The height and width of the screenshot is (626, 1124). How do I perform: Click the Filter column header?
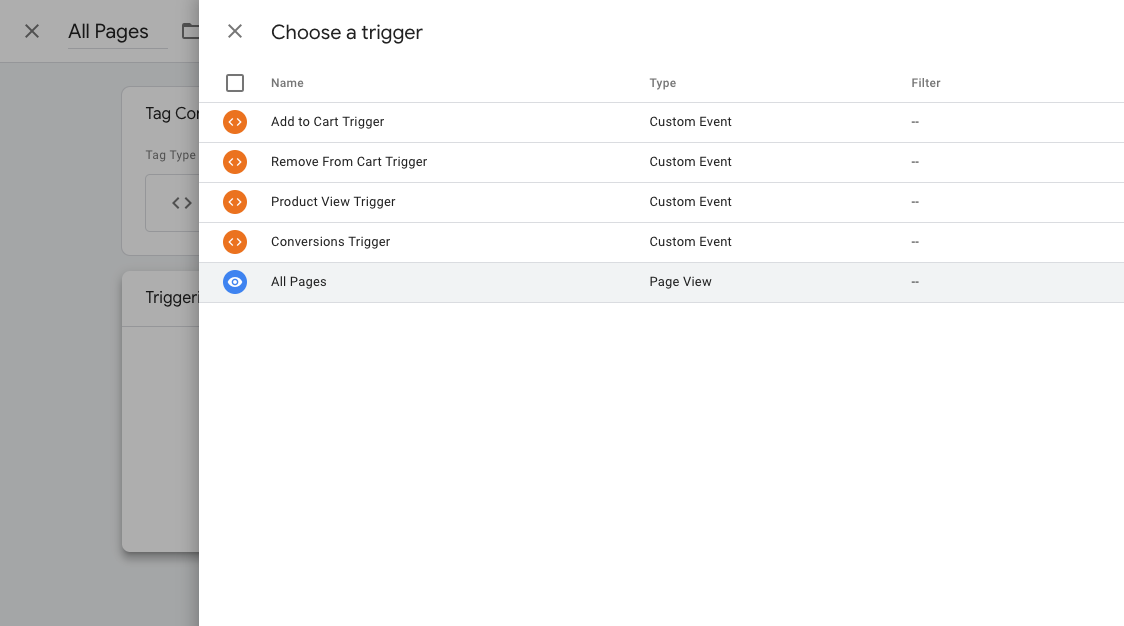pos(925,83)
